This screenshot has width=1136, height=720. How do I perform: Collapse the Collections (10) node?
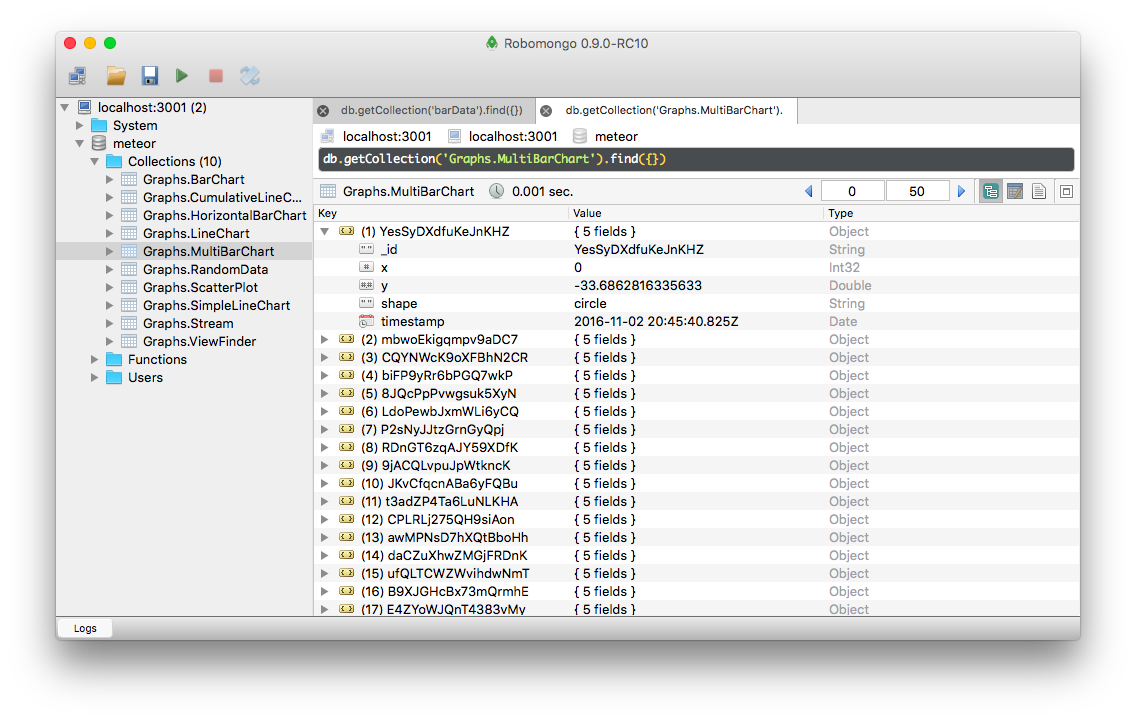94,162
